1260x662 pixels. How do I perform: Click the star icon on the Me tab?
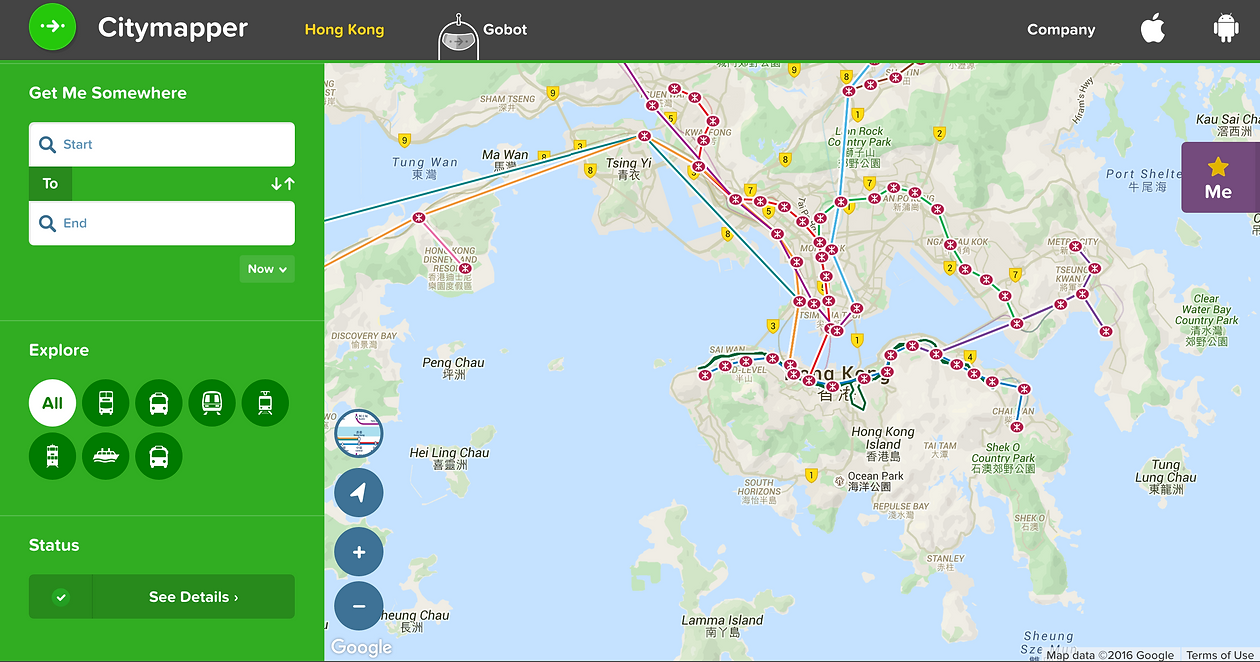(1218, 166)
